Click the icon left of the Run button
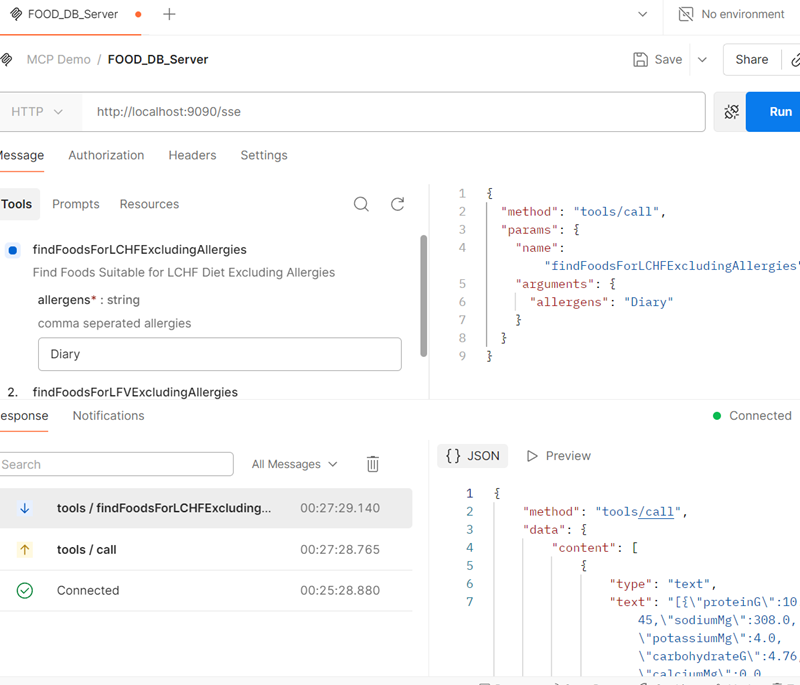 coord(730,112)
